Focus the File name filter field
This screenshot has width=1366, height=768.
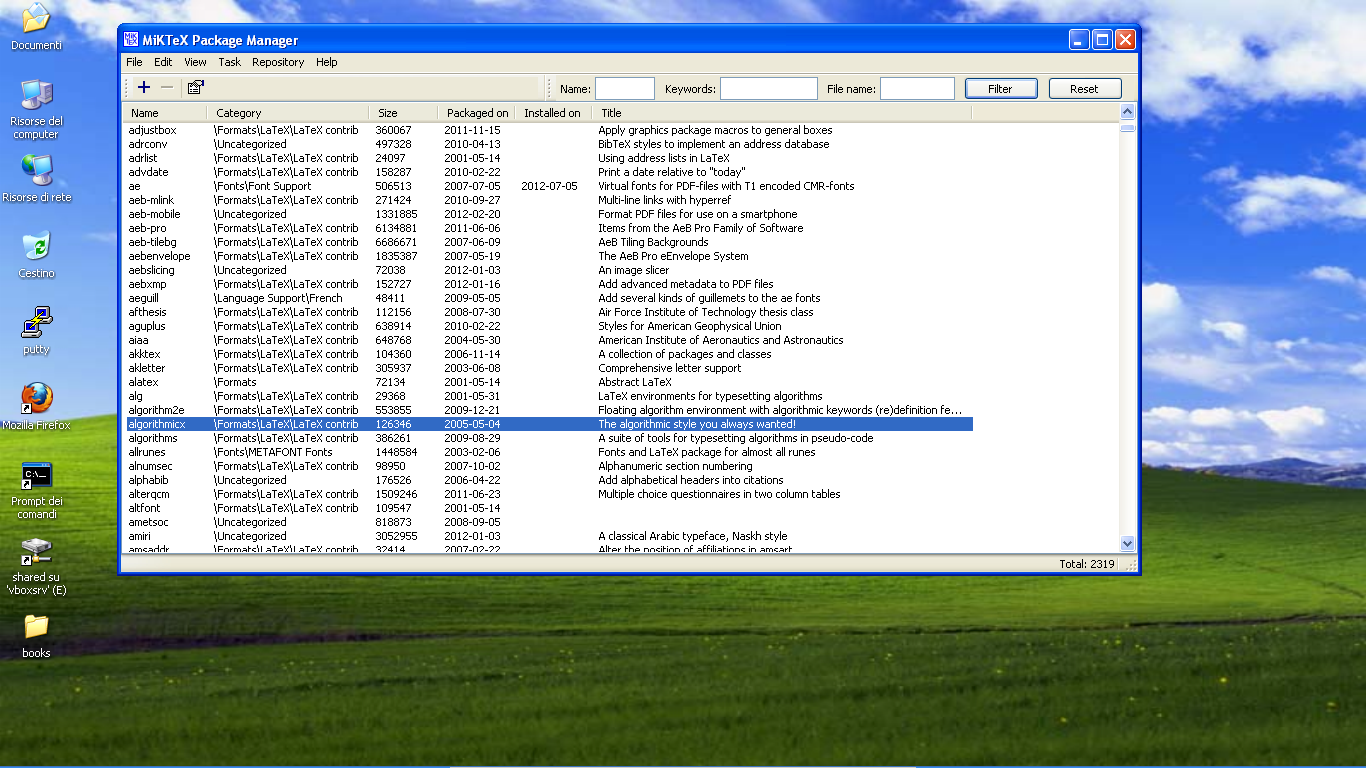point(917,89)
